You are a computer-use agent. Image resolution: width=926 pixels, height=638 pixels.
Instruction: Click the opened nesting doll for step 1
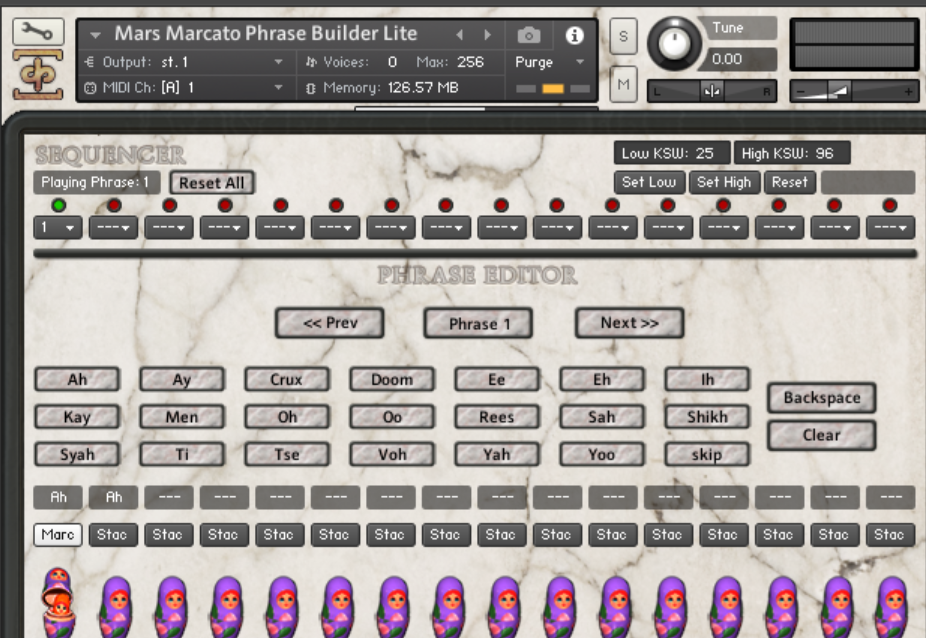coord(58,603)
